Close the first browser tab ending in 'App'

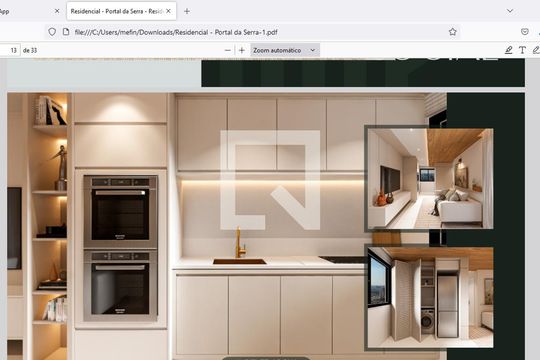[x=57, y=11]
